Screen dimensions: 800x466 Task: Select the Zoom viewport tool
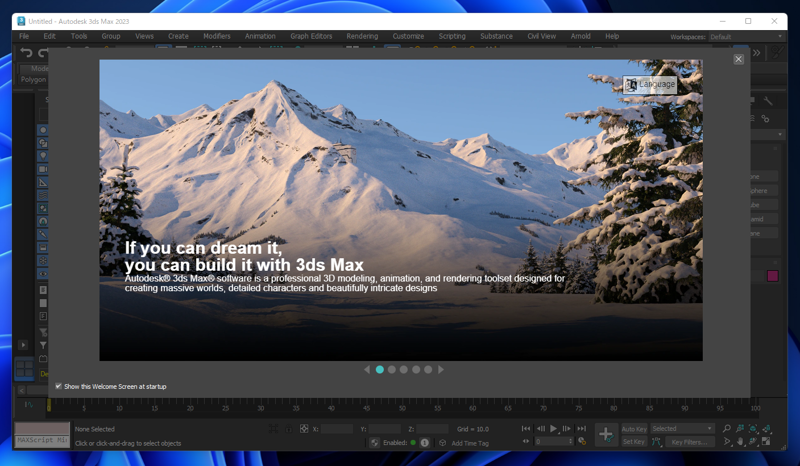tap(727, 429)
